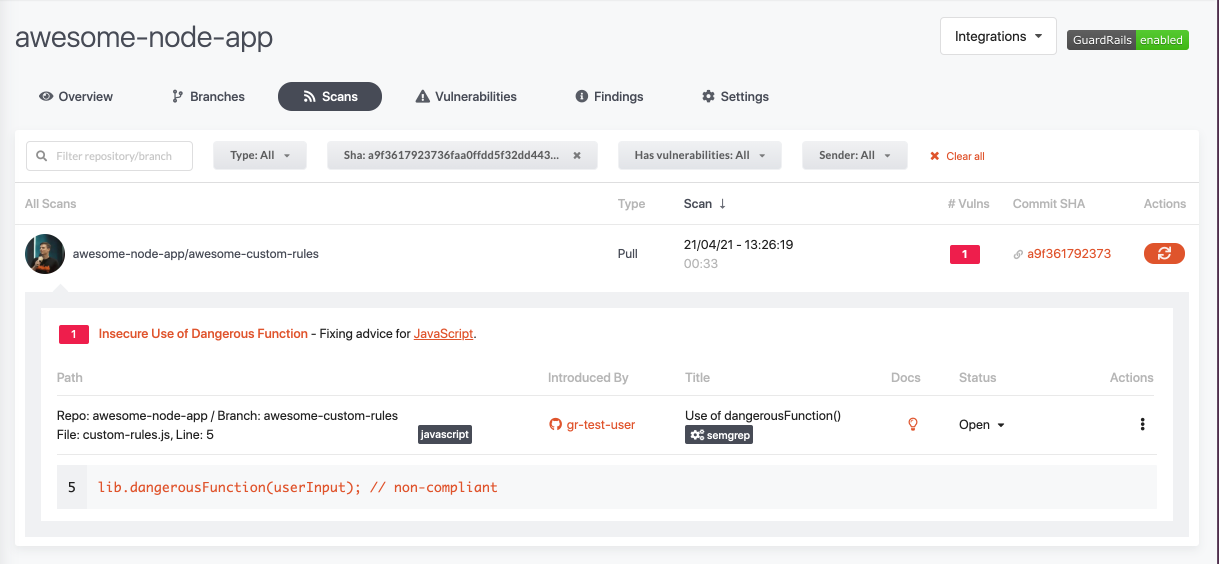Remove the Sha filter with the x icon
This screenshot has height=564, width=1219.
point(577,156)
